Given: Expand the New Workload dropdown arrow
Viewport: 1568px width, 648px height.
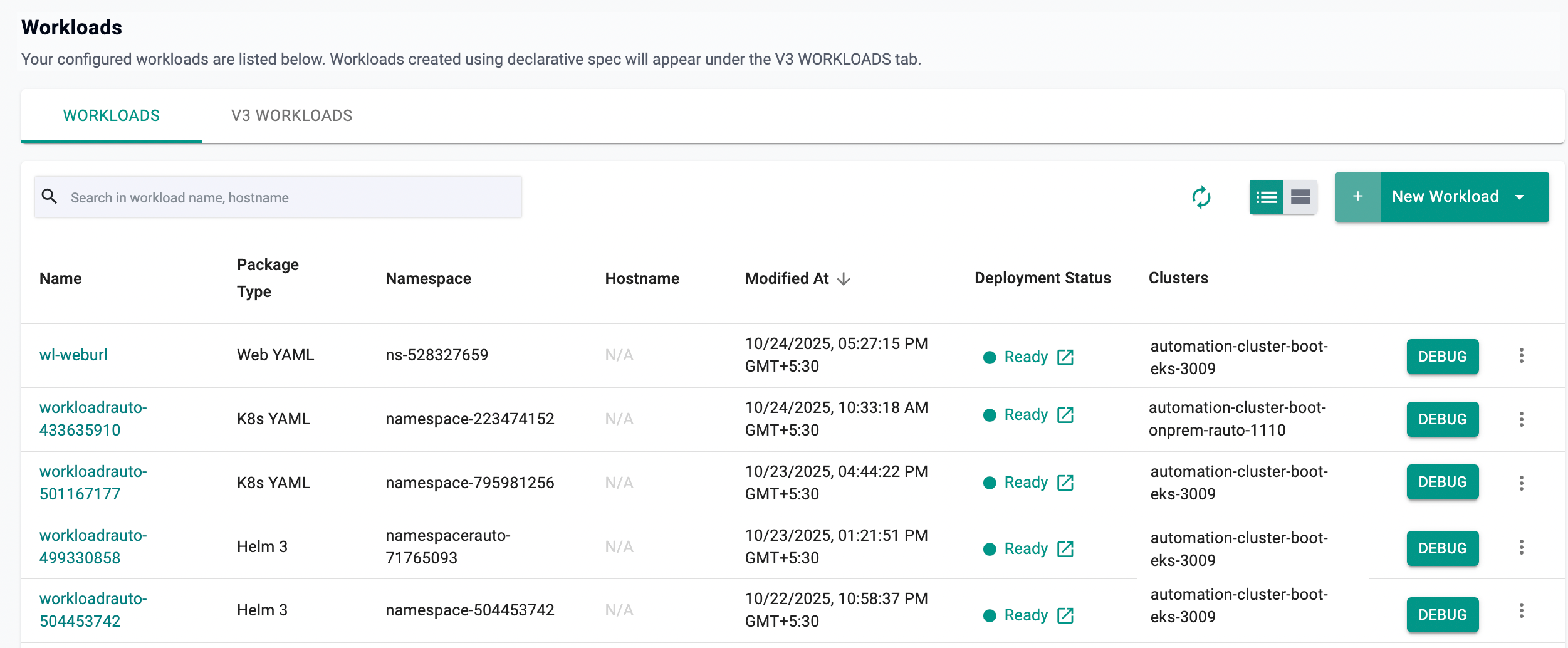Looking at the screenshot, I should [x=1520, y=197].
